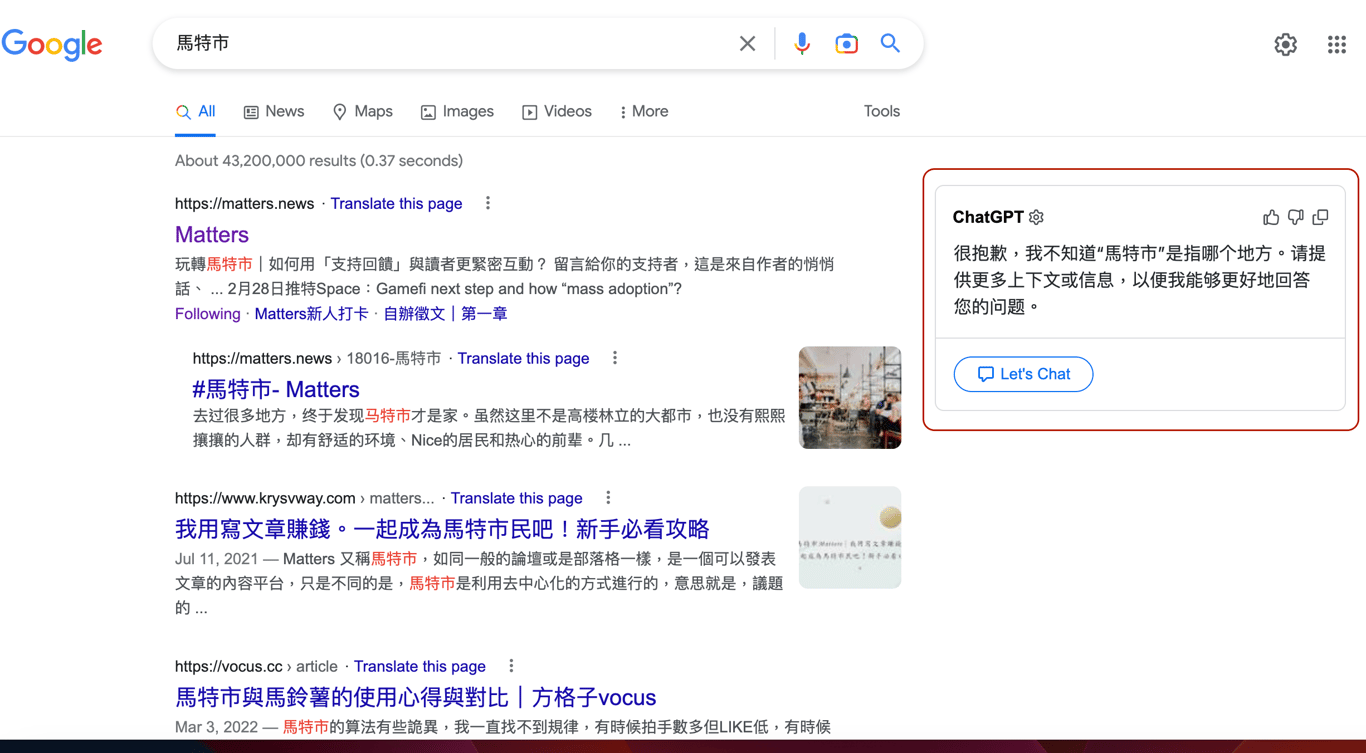Open the Matters result title
The image size is (1366, 753).
[x=212, y=234]
